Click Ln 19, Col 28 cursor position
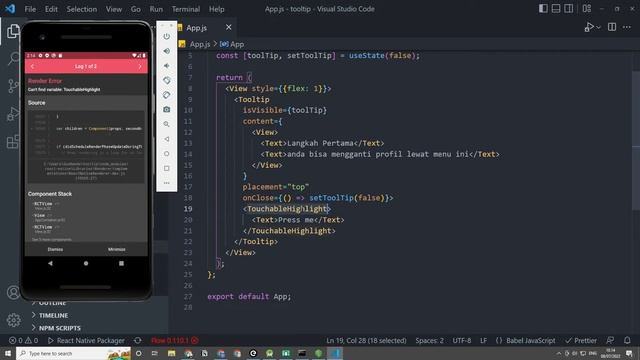Viewport: 640px width, 360px height. [366, 340]
